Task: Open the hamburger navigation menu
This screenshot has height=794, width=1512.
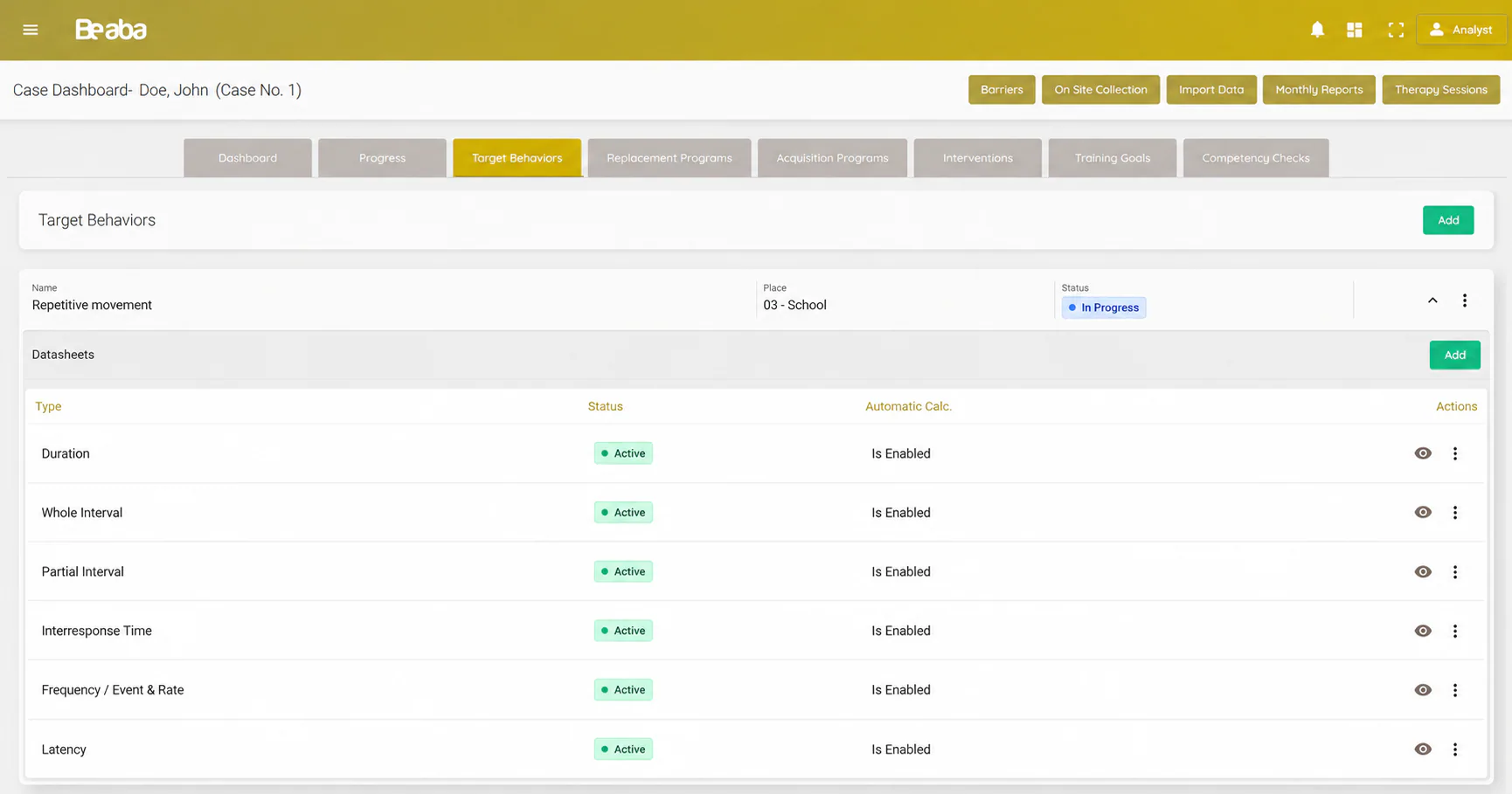Action: tap(31, 30)
